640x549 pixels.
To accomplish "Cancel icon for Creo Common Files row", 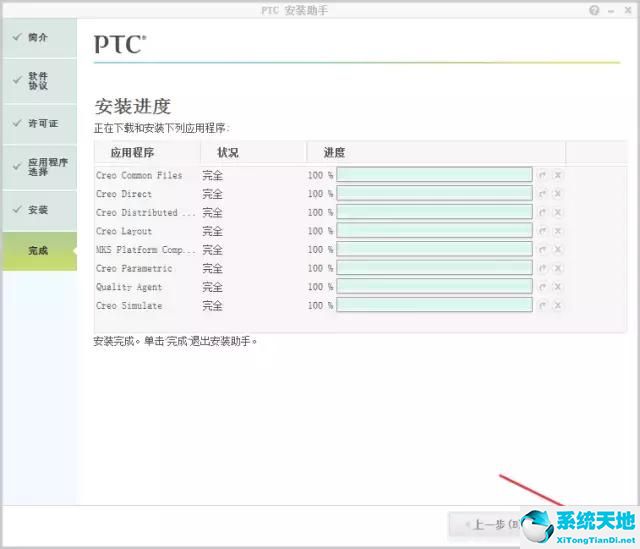I will point(558,175).
